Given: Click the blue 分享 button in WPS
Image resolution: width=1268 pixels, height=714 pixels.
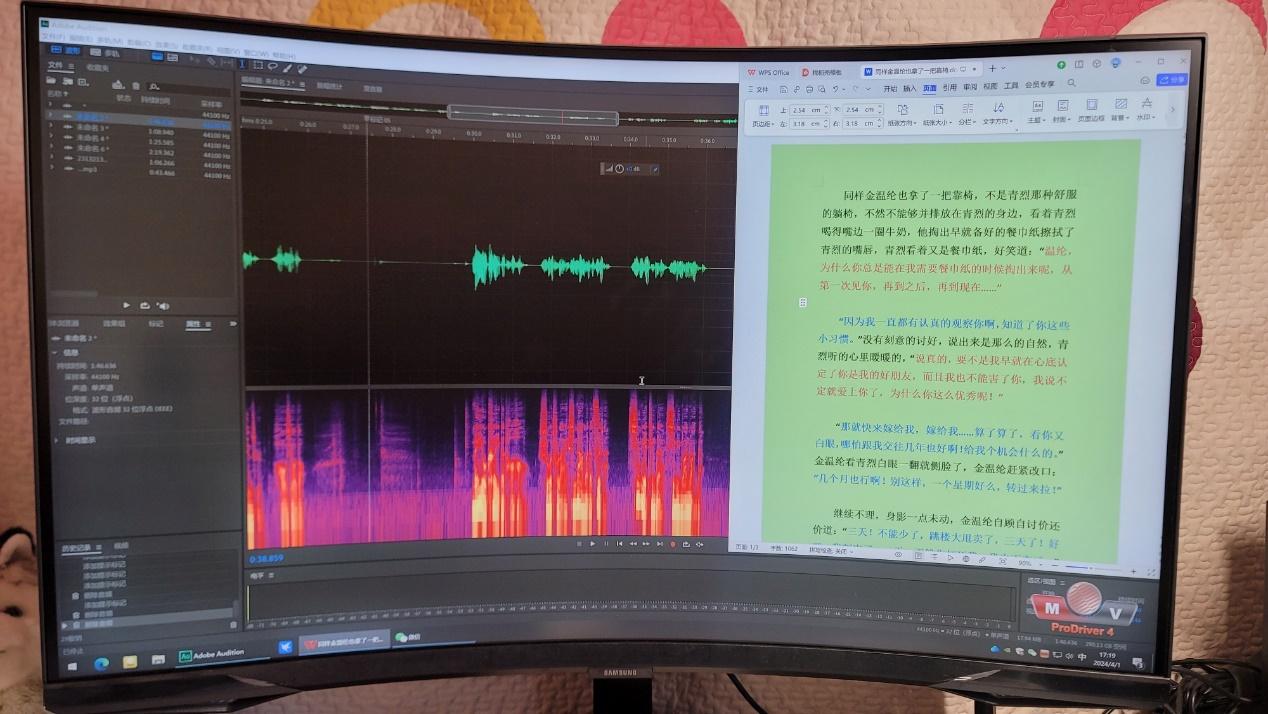Looking at the screenshot, I should pos(1172,80).
